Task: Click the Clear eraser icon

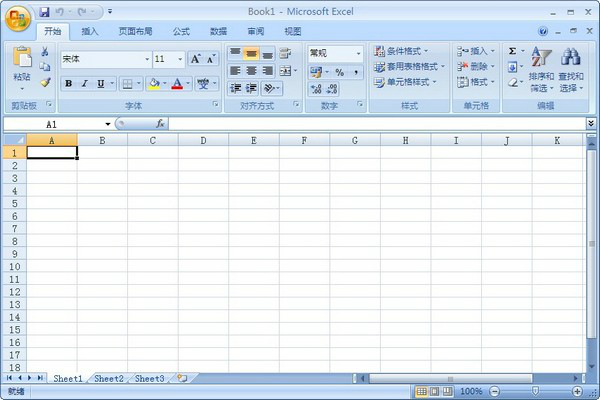Action: pos(513,82)
